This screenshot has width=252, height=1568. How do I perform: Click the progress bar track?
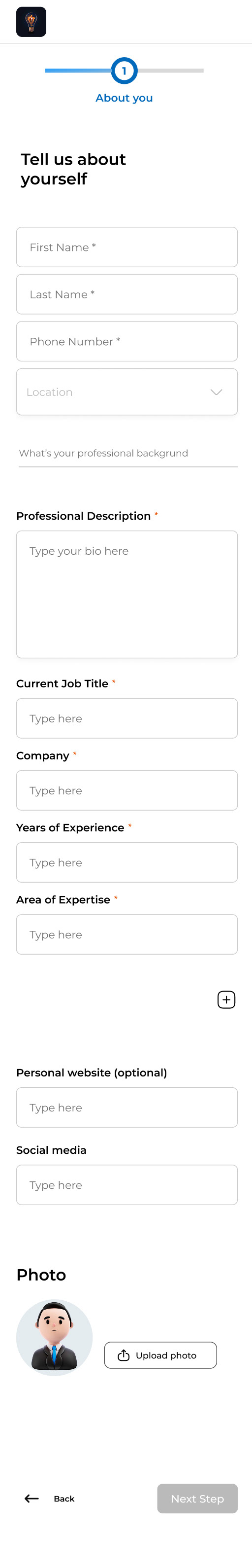click(x=125, y=71)
